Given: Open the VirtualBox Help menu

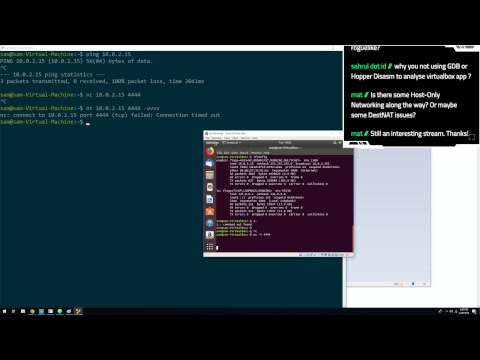Looking at the screenshot, I should (255, 138).
